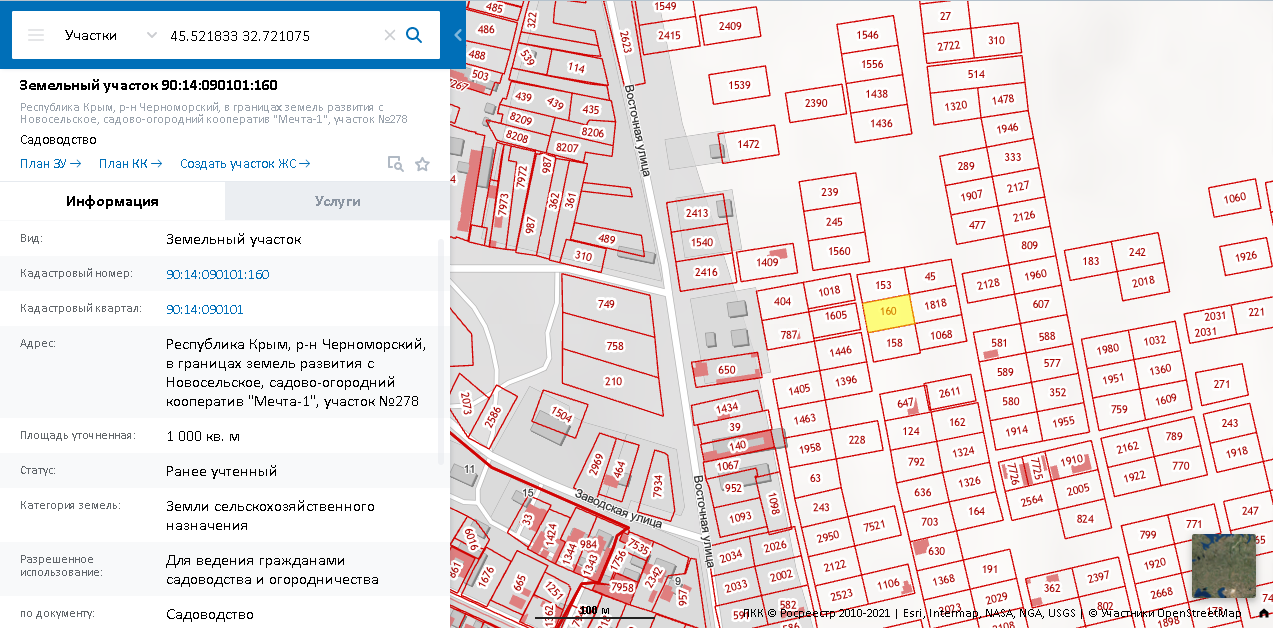
Task: Click the info panel vertical scrollbar
Action: pyautogui.click(x=441, y=350)
